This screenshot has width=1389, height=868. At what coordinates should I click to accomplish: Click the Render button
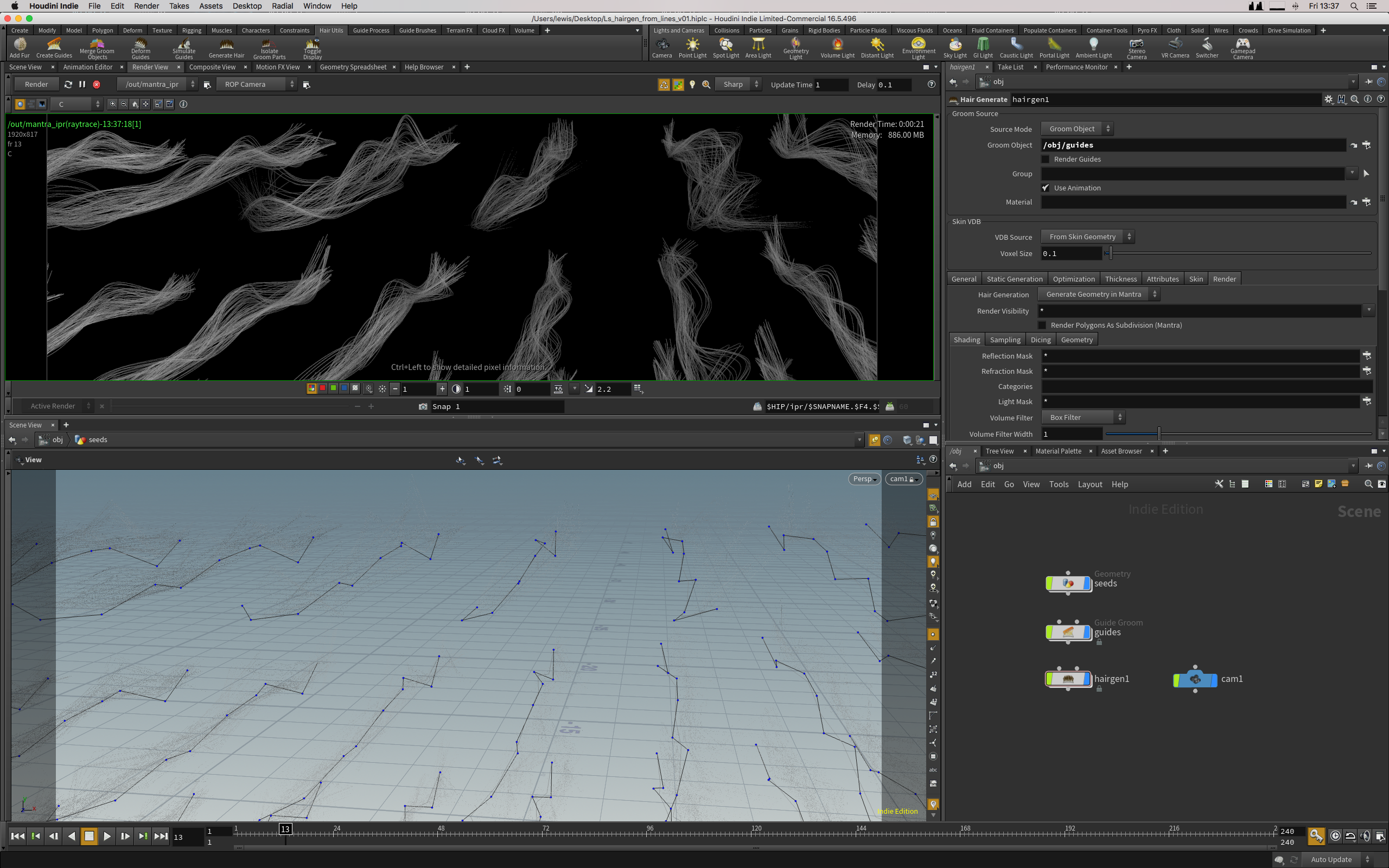pyautogui.click(x=36, y=85)
